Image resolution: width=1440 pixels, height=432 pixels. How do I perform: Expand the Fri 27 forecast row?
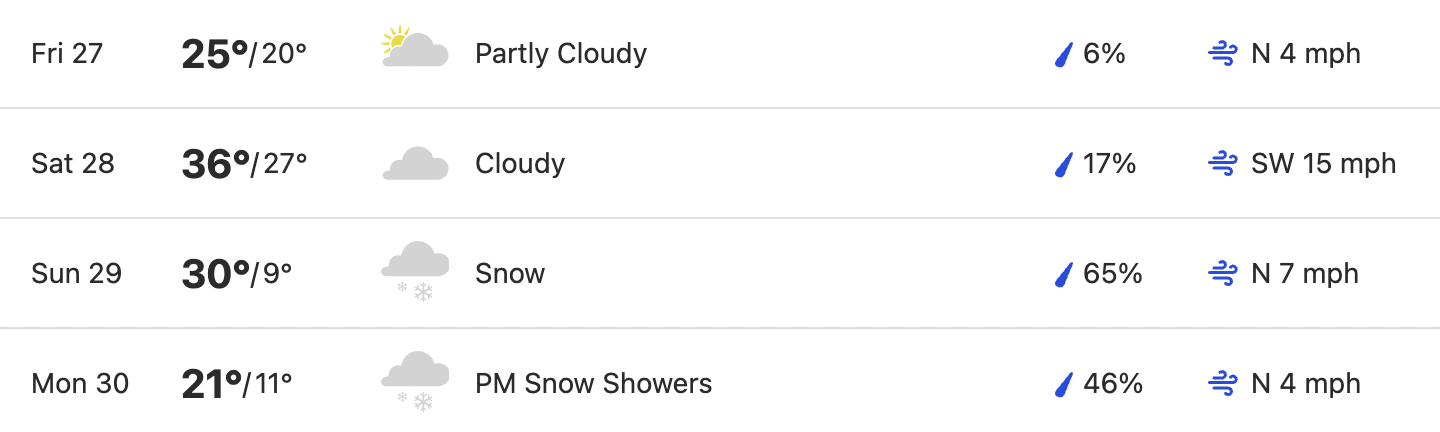[x=720, y=54]
